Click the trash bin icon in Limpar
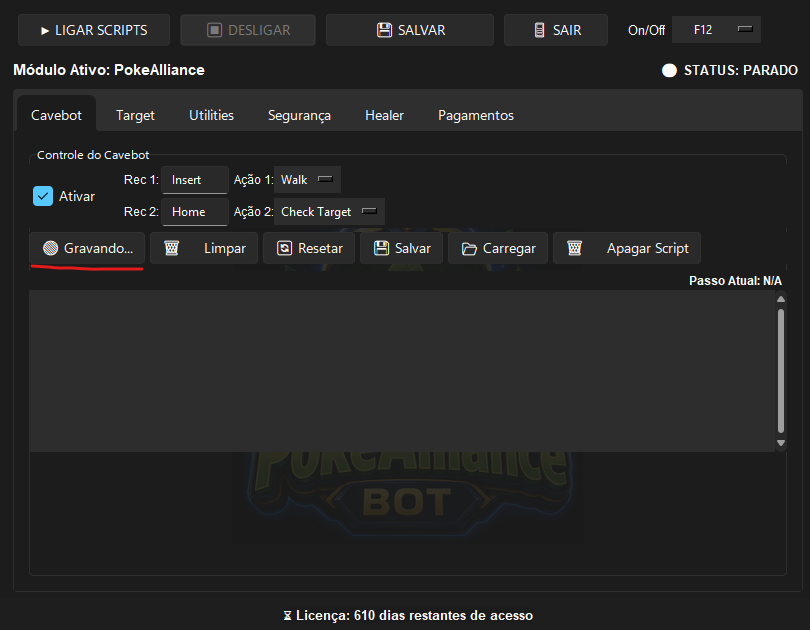This screenshot has height=630, width=810. pos(172,248)
